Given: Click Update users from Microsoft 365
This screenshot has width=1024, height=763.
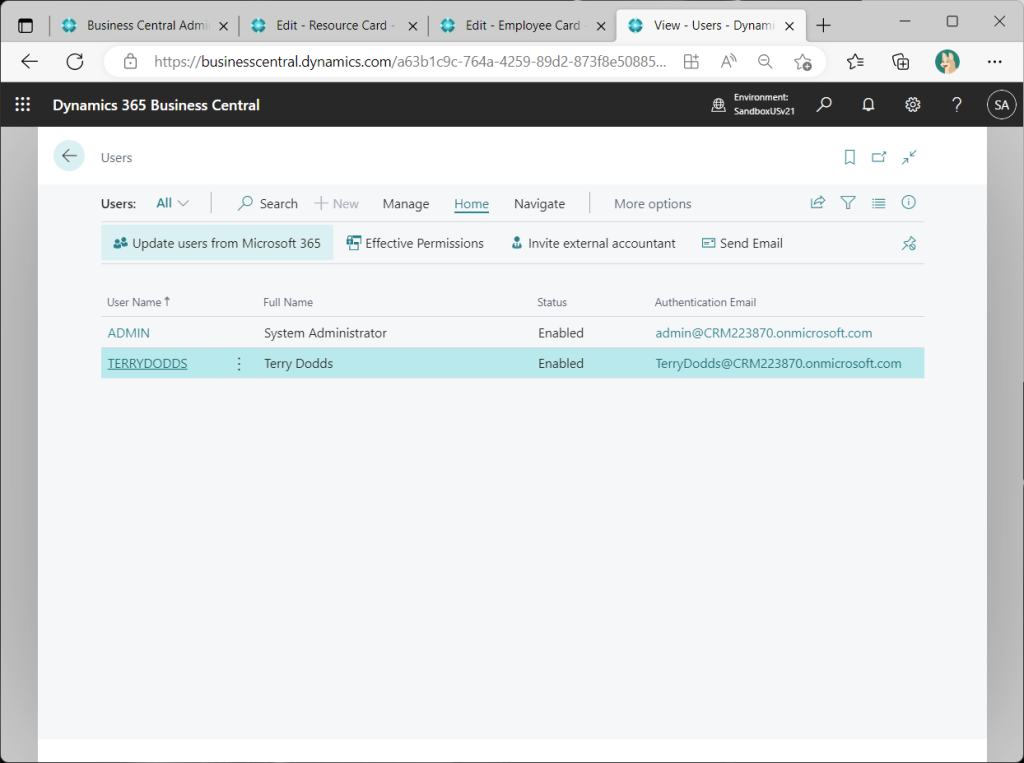Looking at the screenshot, I should point(217,243).
